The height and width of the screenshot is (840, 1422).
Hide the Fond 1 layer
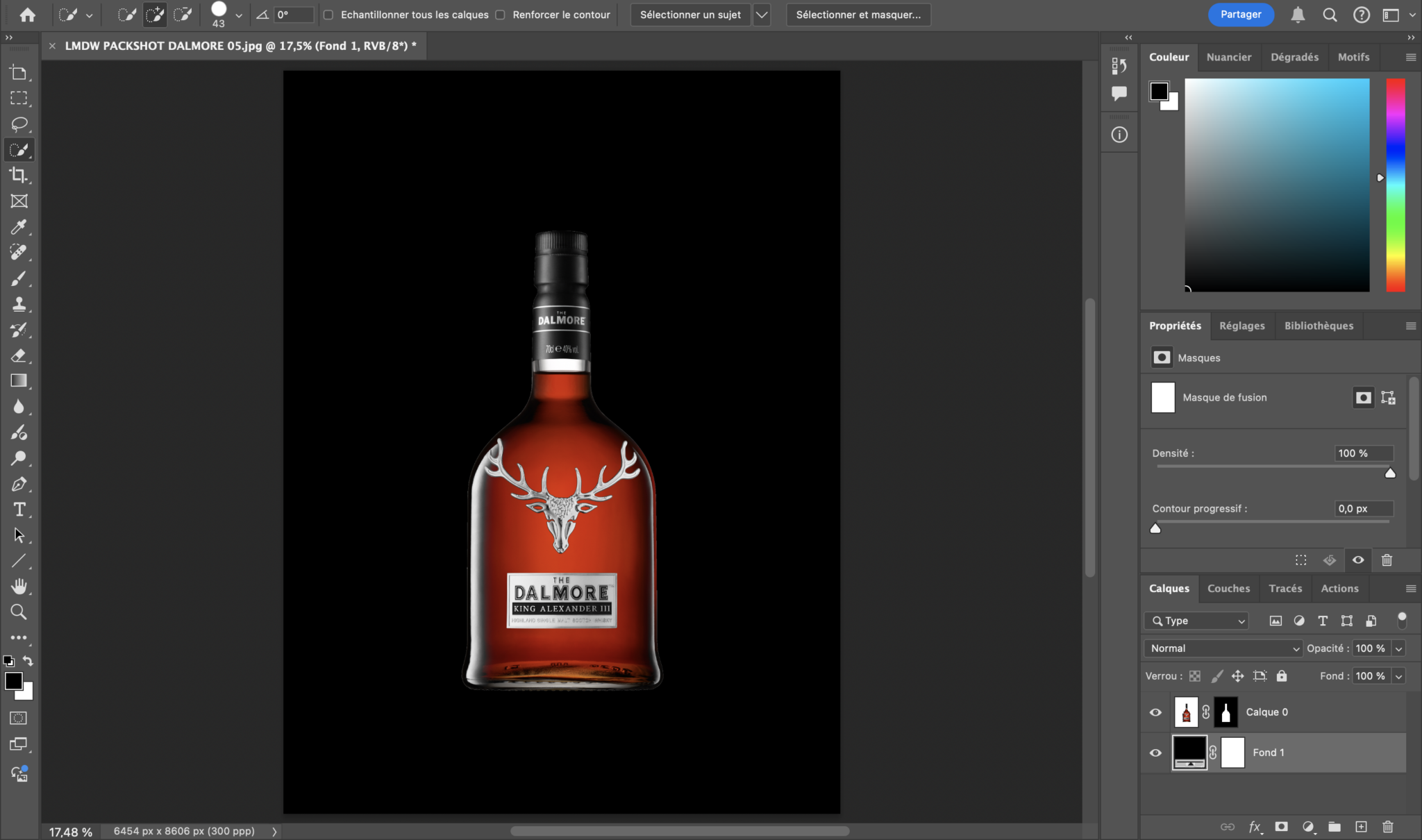pyautogui.click(x=1155, y=753)
